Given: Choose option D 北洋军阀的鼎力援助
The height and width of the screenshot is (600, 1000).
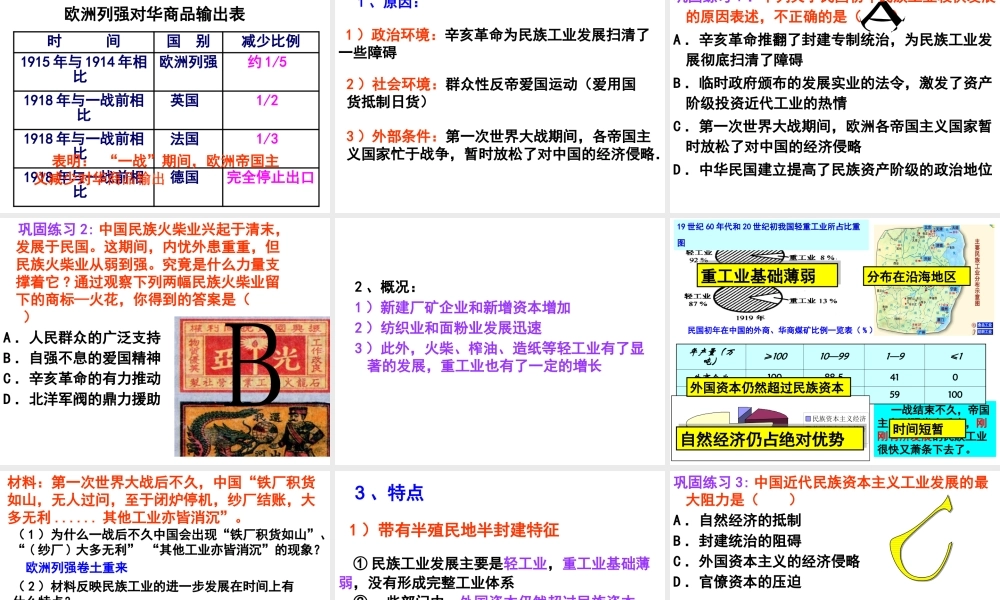Looking at the screenshot, I should [x=82, y=399].
